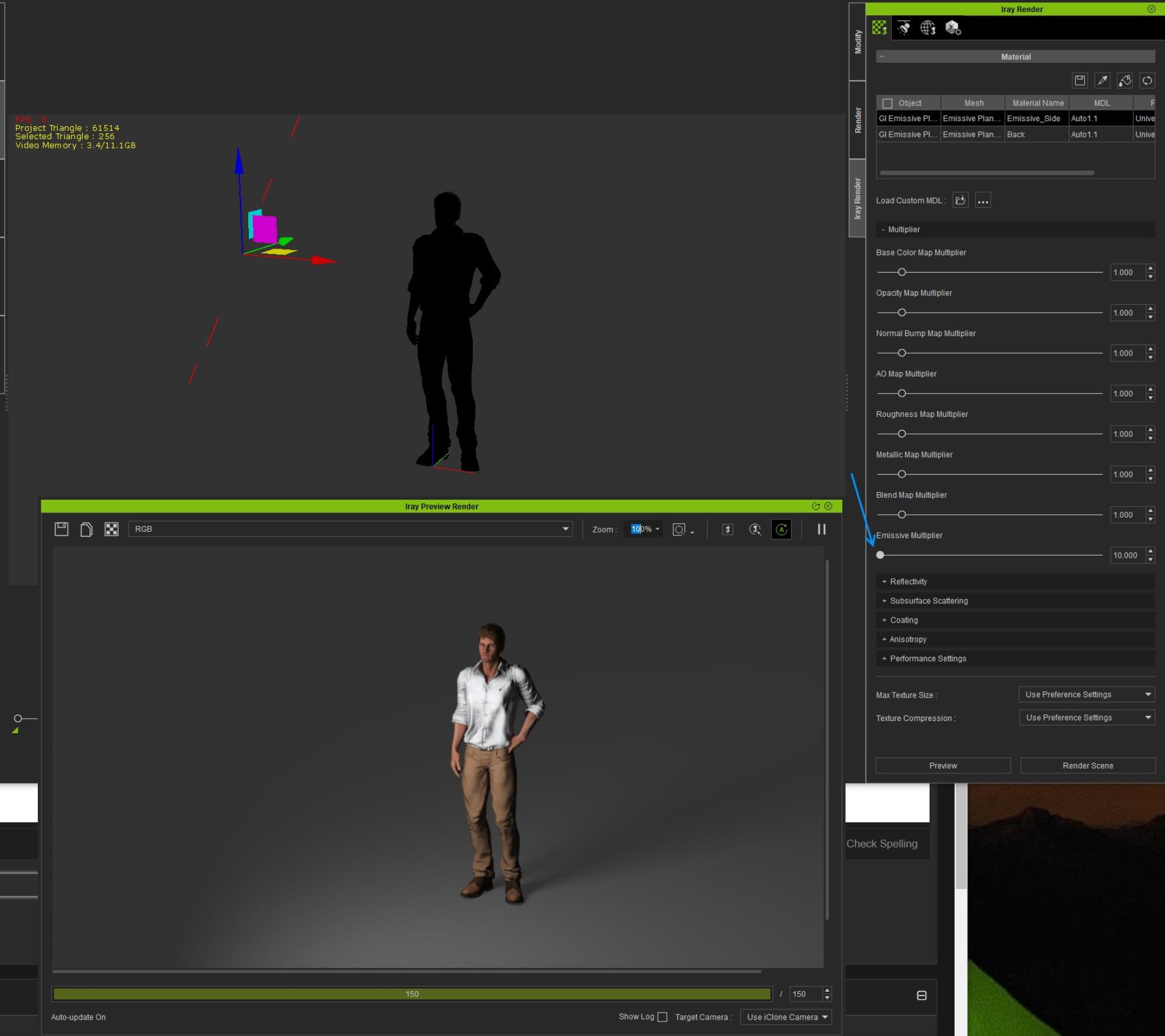Select the Emissive_Side material row
This screenshot has height=1036, width=1165.
coord(1015,118)
